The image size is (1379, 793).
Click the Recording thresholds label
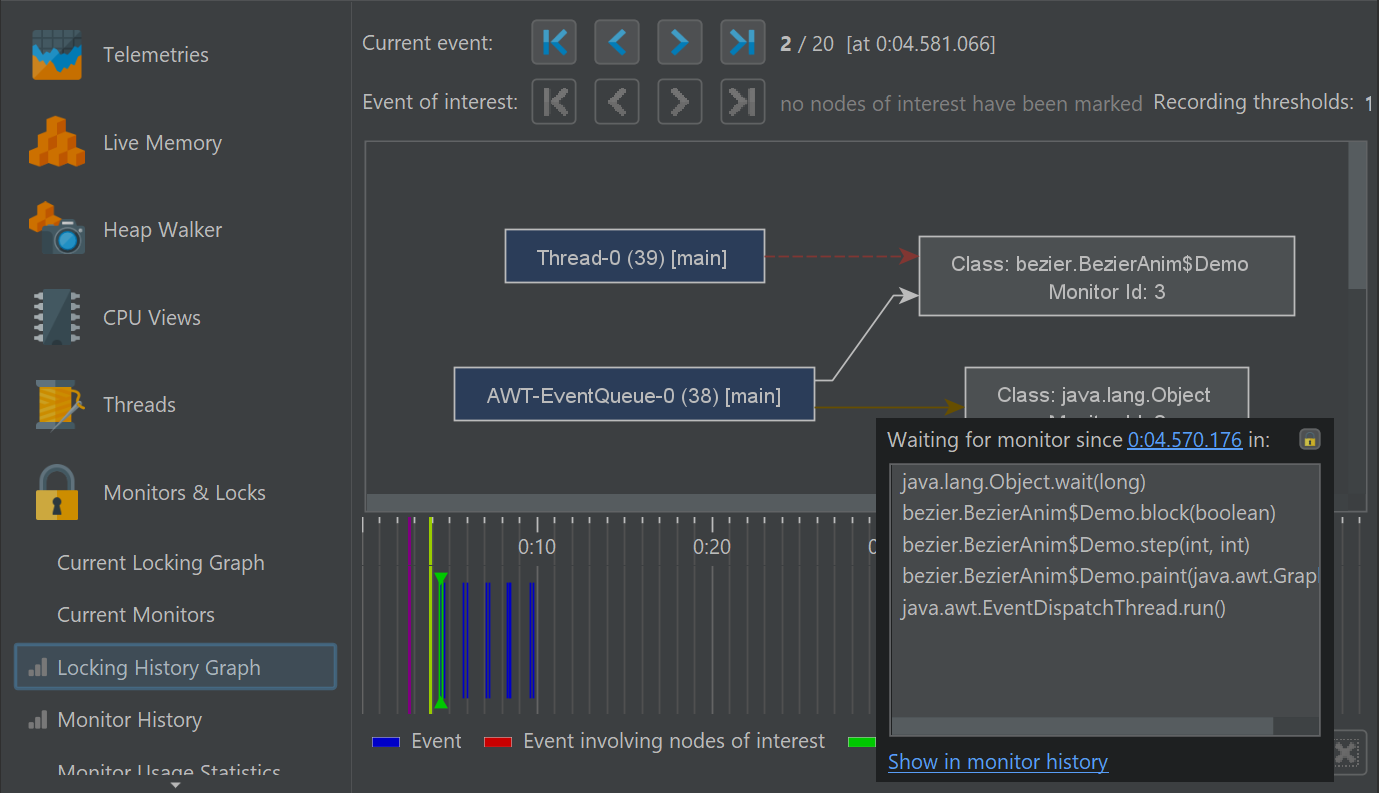(x=1254, y=102)
